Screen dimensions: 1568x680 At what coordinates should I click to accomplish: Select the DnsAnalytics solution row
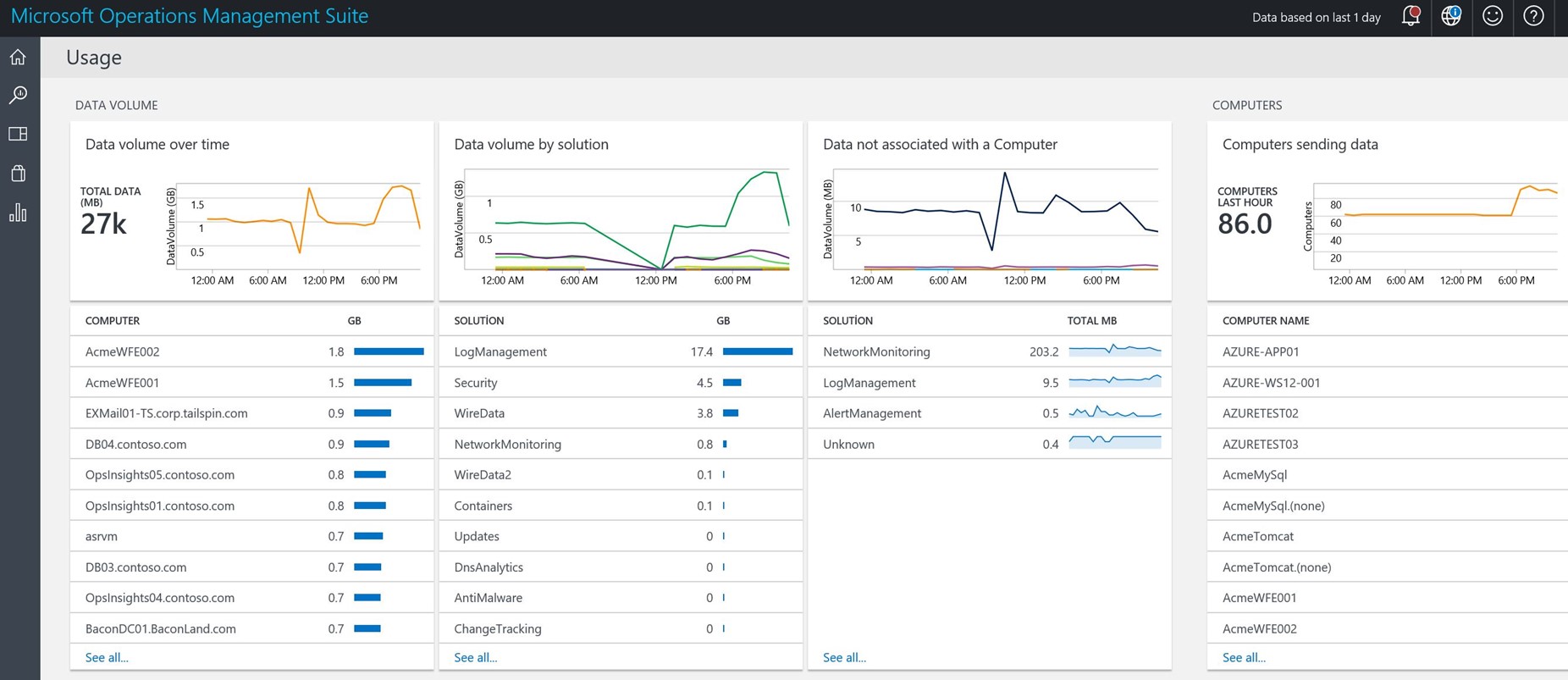[621, 567]
